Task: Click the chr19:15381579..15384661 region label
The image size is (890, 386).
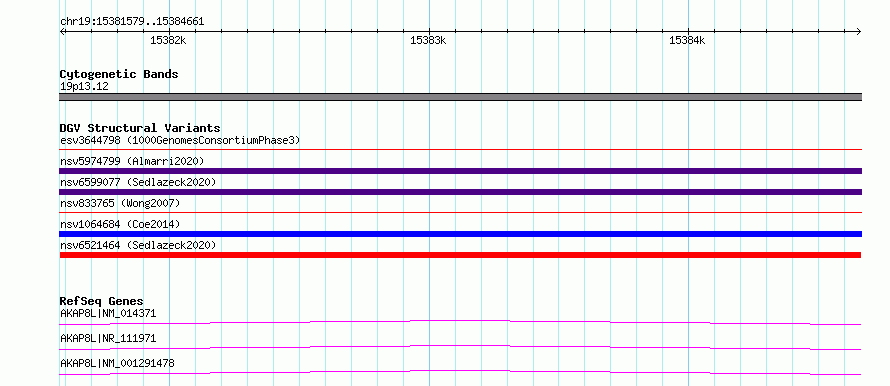Action: 132,22
